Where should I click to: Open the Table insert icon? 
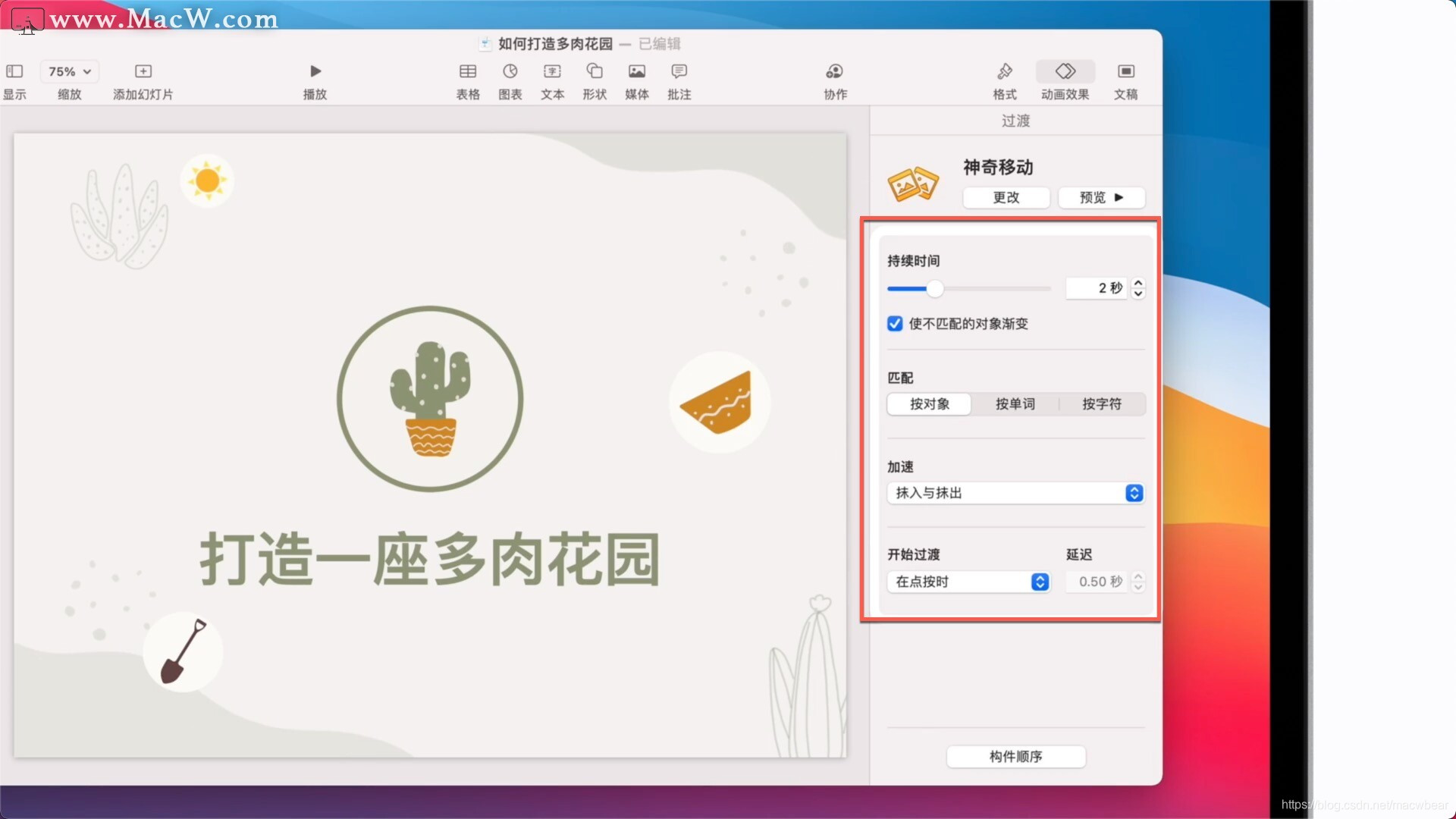click(x=468, y=71)
